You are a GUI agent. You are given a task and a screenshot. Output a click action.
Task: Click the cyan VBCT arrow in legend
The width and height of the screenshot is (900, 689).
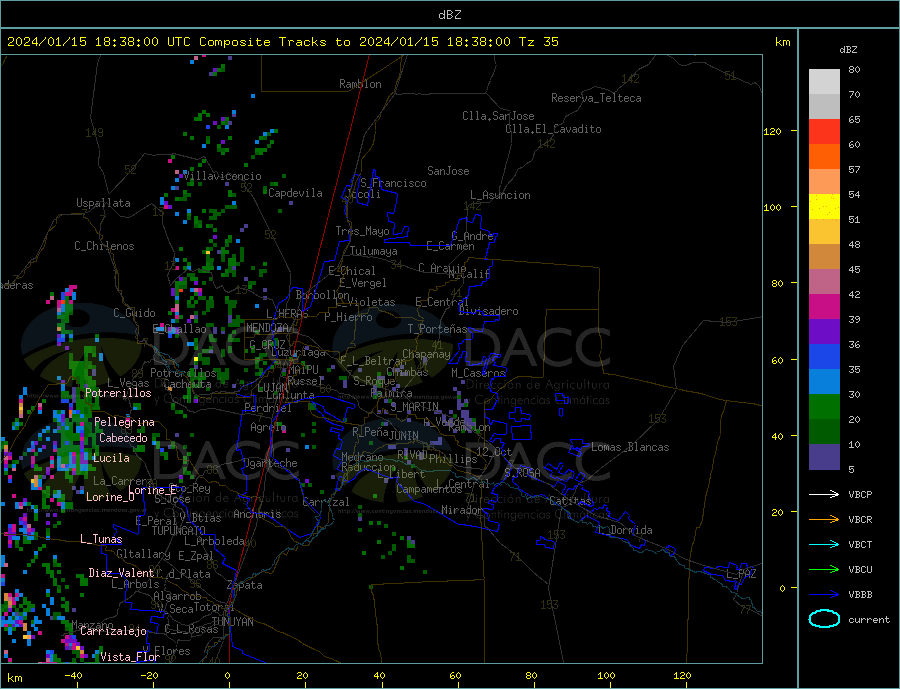coord(824,544)
